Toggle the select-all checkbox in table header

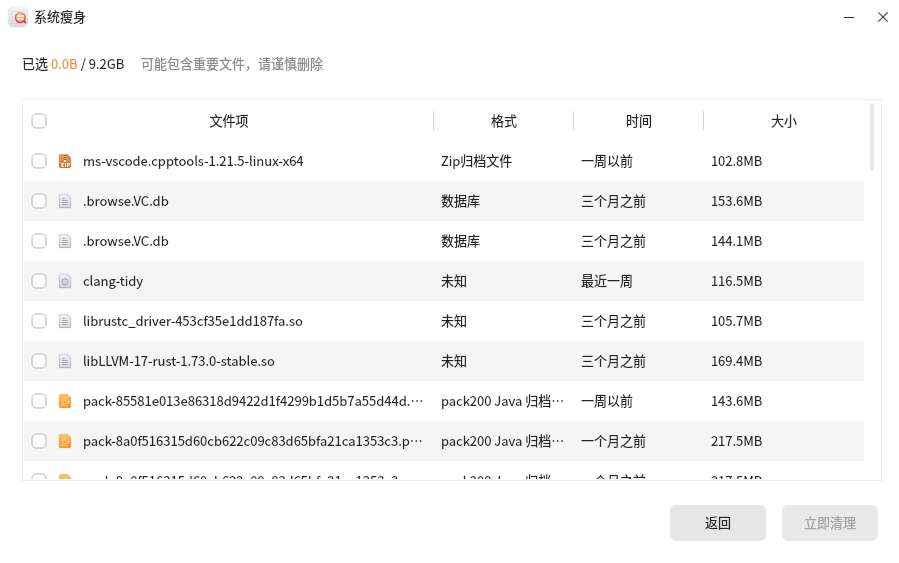point(39,121)
